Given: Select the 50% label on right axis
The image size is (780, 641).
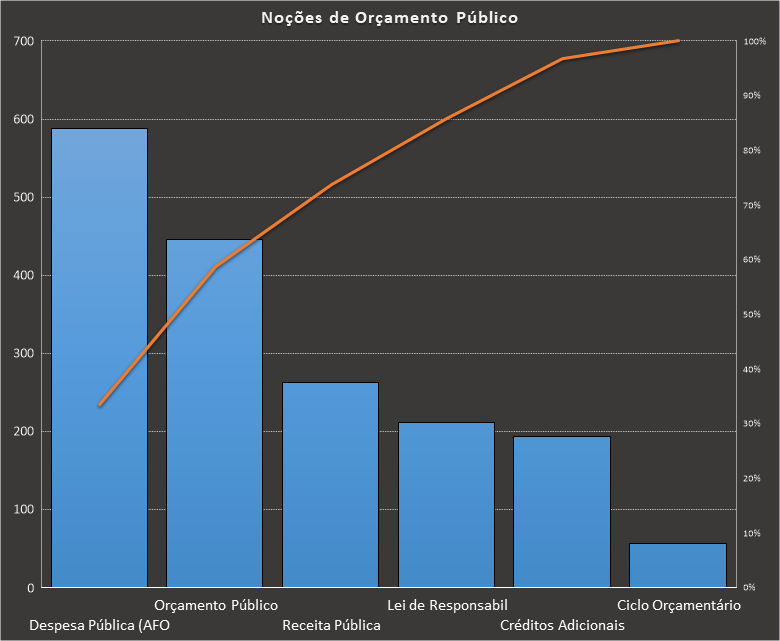Looking at the screenshot, I should (x=752, y=314).
